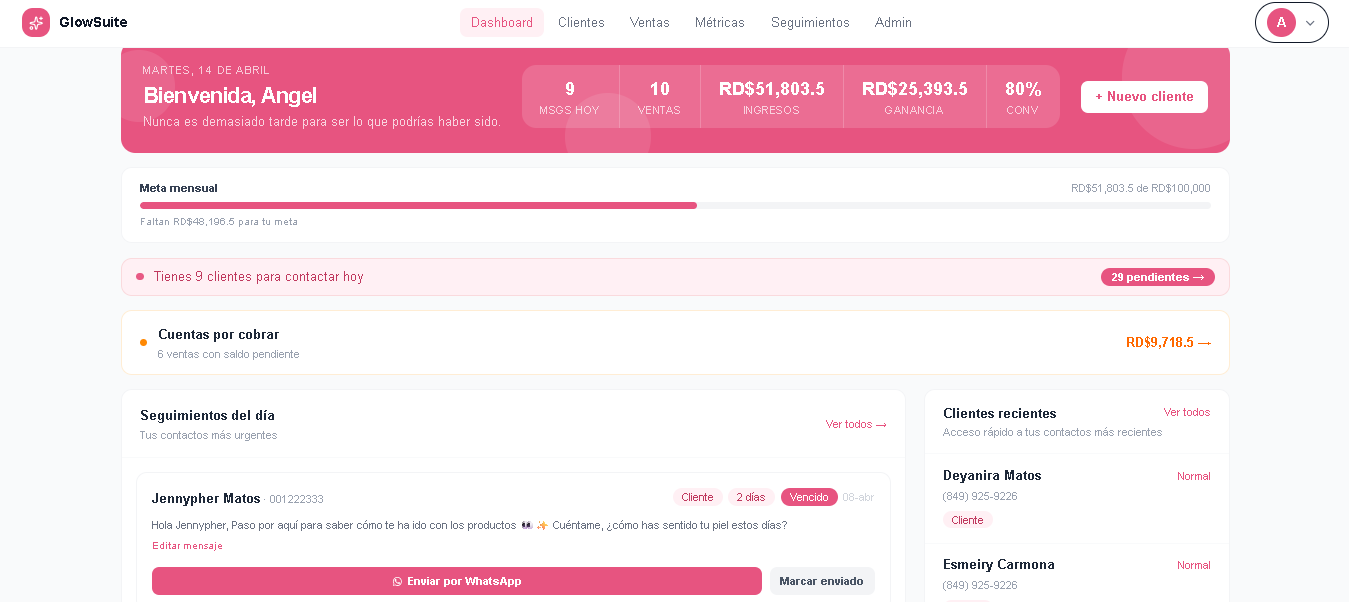This screenshot has width=1349, height=602.
Task: Navigate to Seguimientos
Action: 809,22
